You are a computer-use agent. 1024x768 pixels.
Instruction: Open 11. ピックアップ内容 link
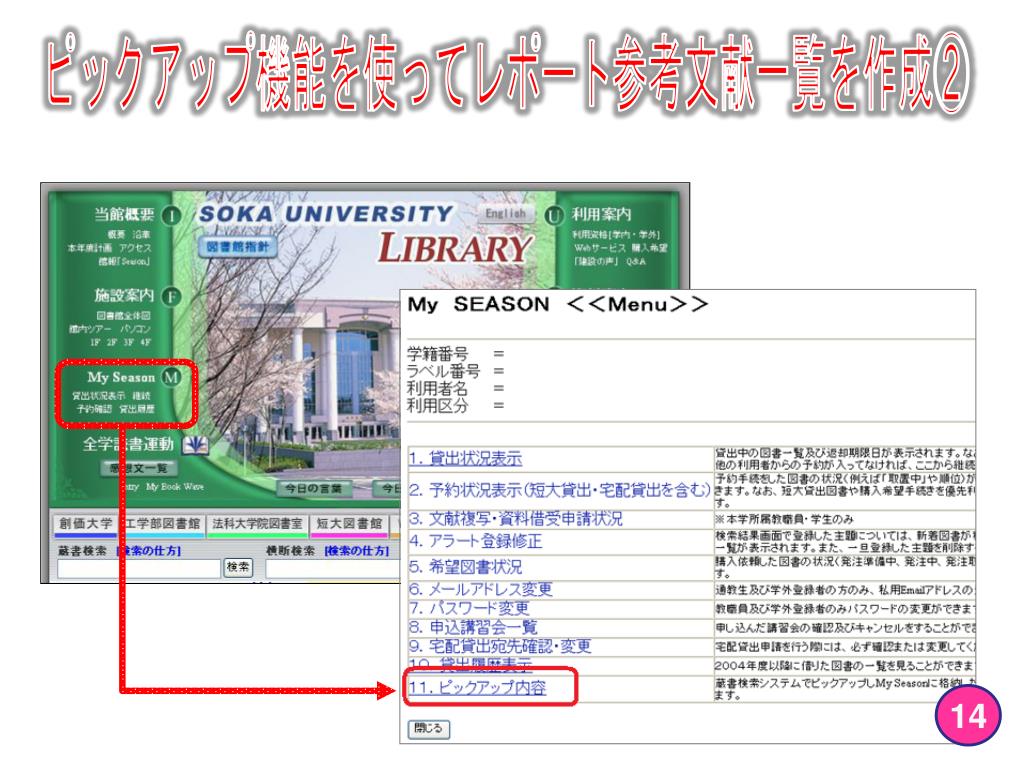[x=477, y=688]
